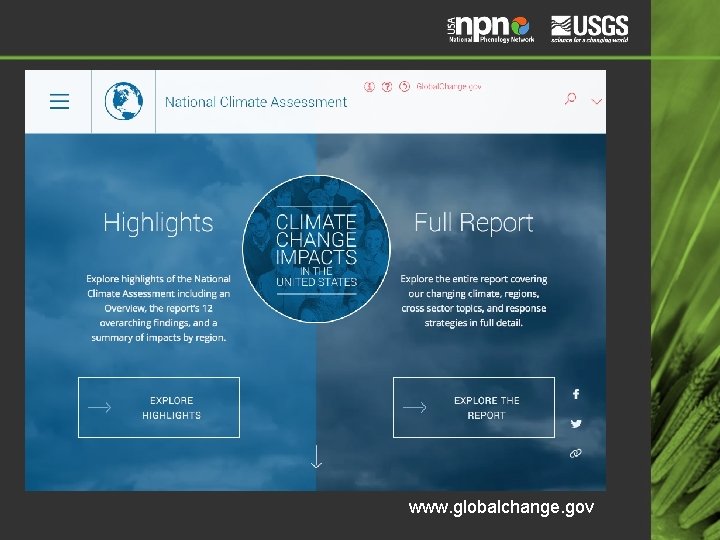The height and width of the screenshot is (540, 720).
Task: Click the 'Explore highlights of the National' paragraph
Action: click(x=158, y=308)
